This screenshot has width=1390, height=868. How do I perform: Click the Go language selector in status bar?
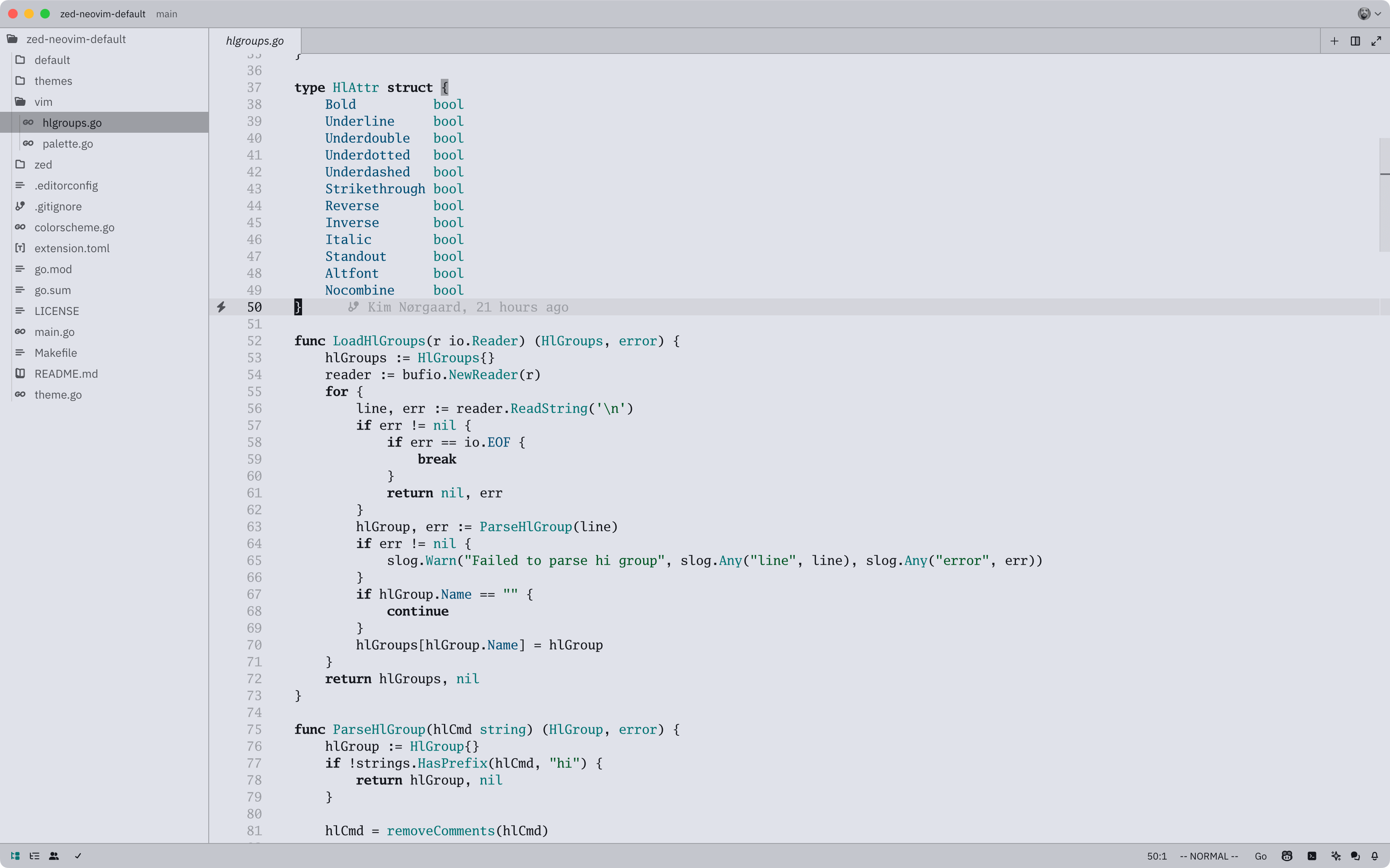pos(1260,856)
